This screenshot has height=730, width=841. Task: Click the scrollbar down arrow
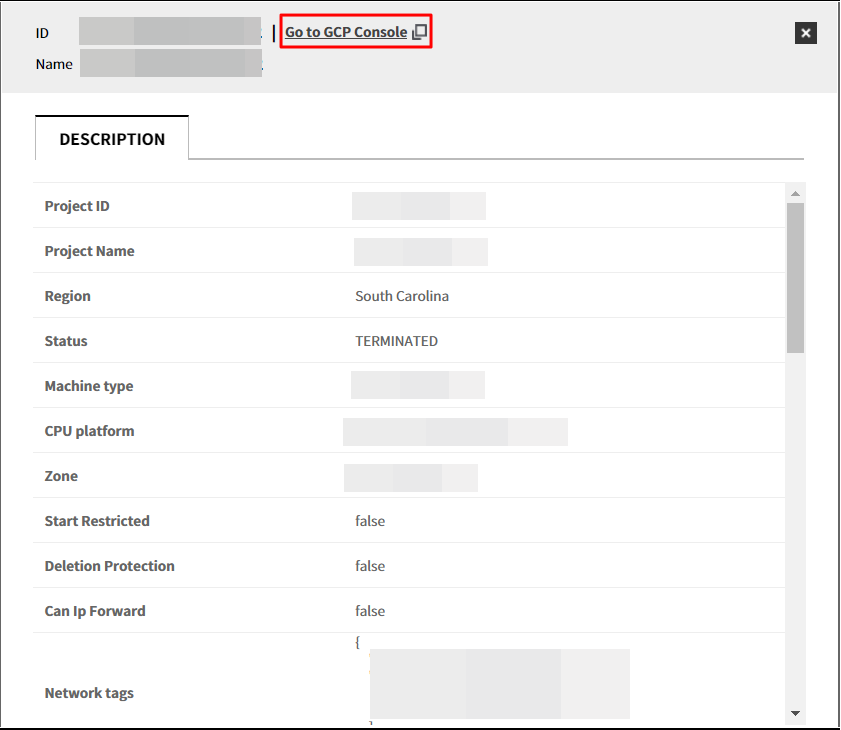795,712
